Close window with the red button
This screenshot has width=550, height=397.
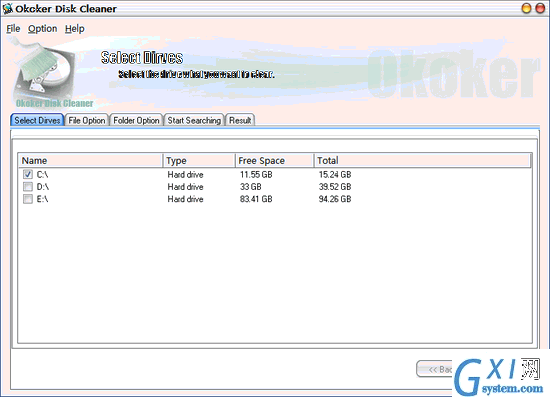click(540, 8)
